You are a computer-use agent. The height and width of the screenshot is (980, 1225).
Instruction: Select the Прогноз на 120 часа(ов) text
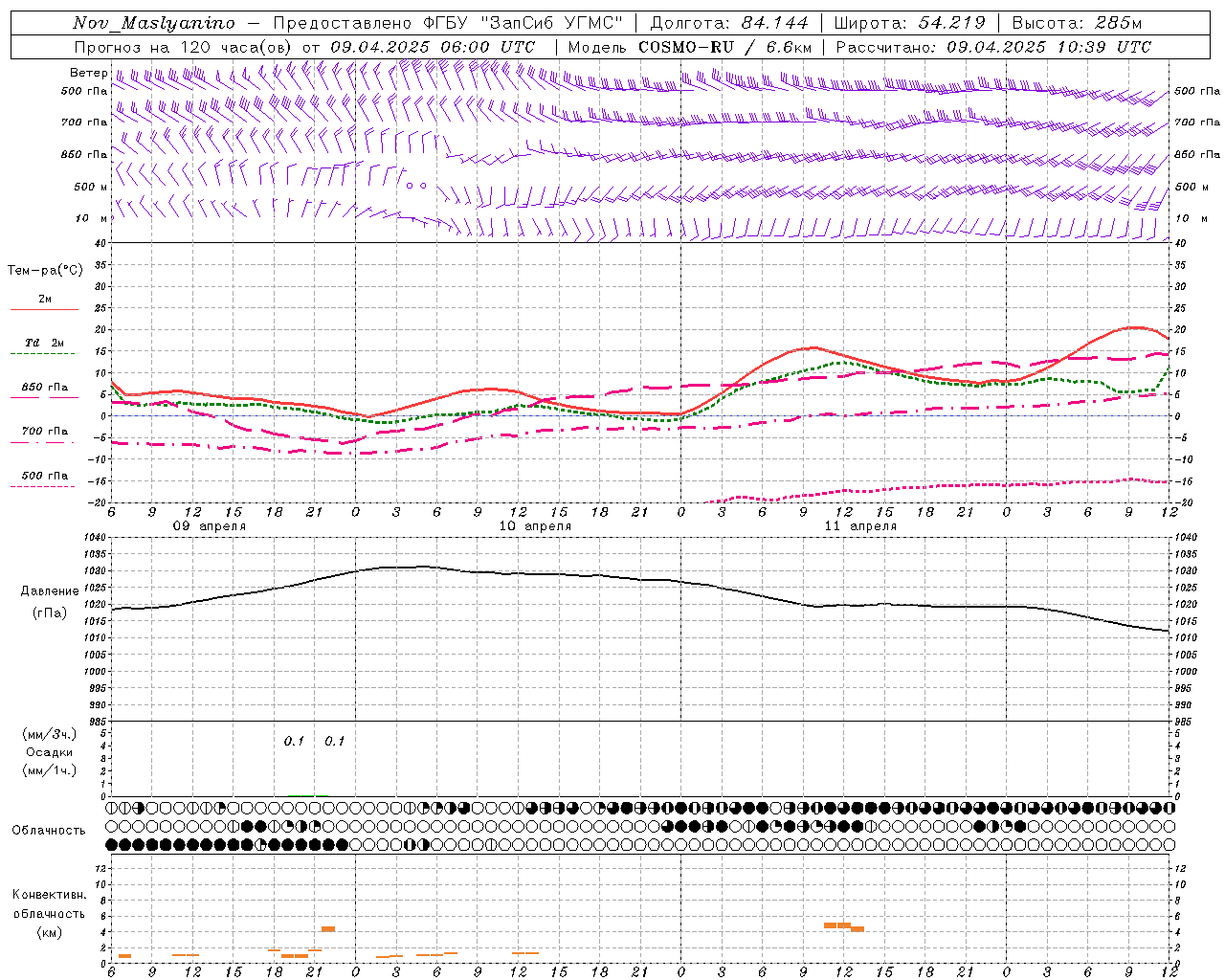pyautogui.click(x=185, y=47)
